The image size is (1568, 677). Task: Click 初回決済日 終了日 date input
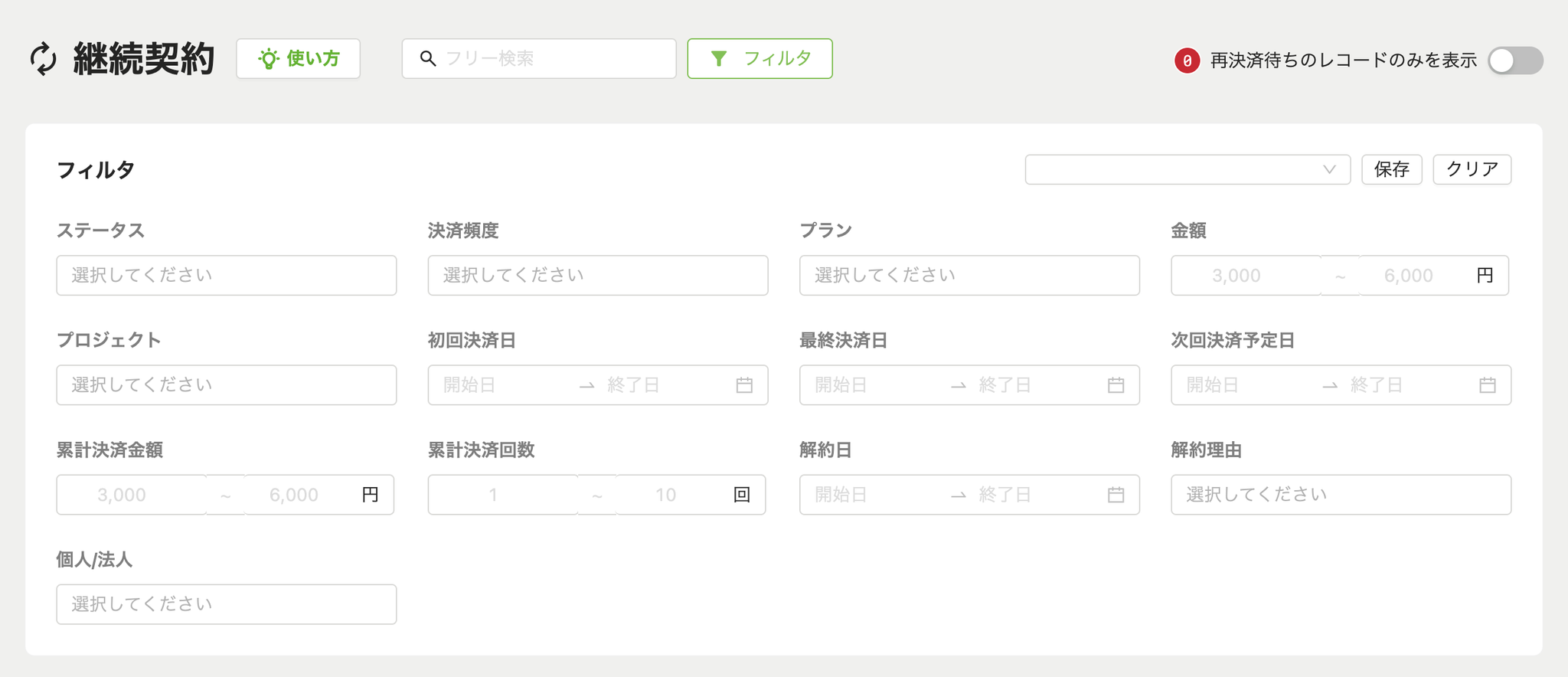[666, 385]
